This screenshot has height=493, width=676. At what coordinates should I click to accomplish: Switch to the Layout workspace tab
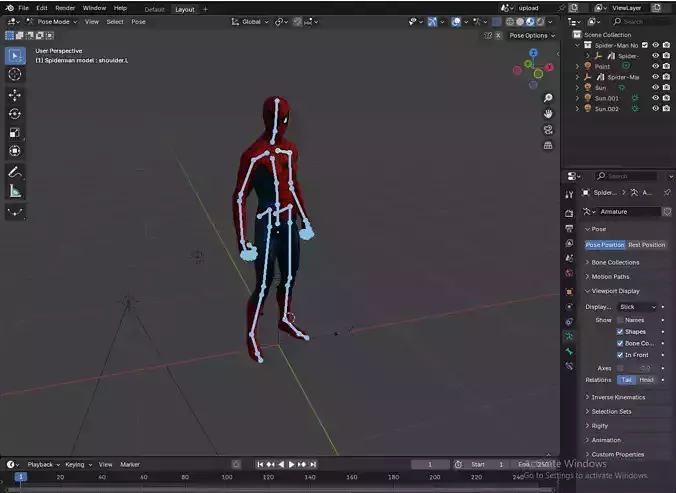coord(185,9)
